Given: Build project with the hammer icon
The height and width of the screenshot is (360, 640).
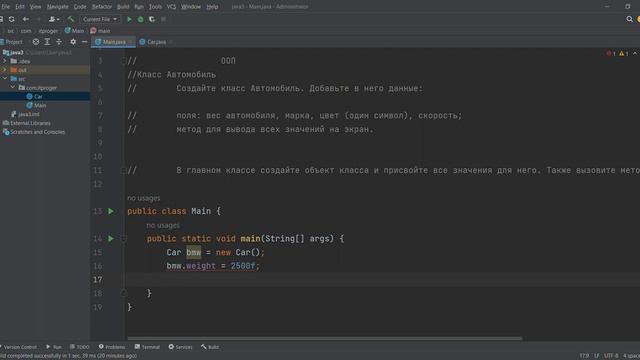Looking at the screenshot, I should [x=71, y=19].
